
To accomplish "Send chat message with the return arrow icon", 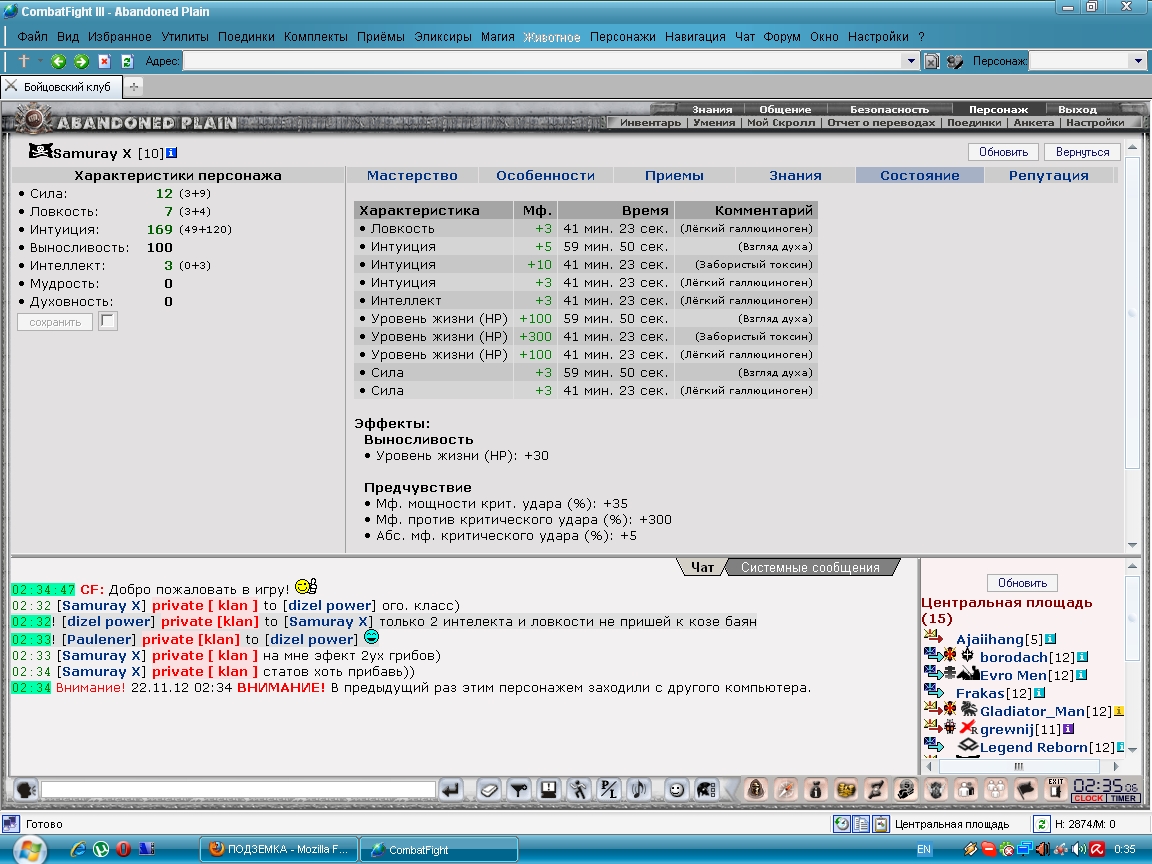I will point(451,790).
